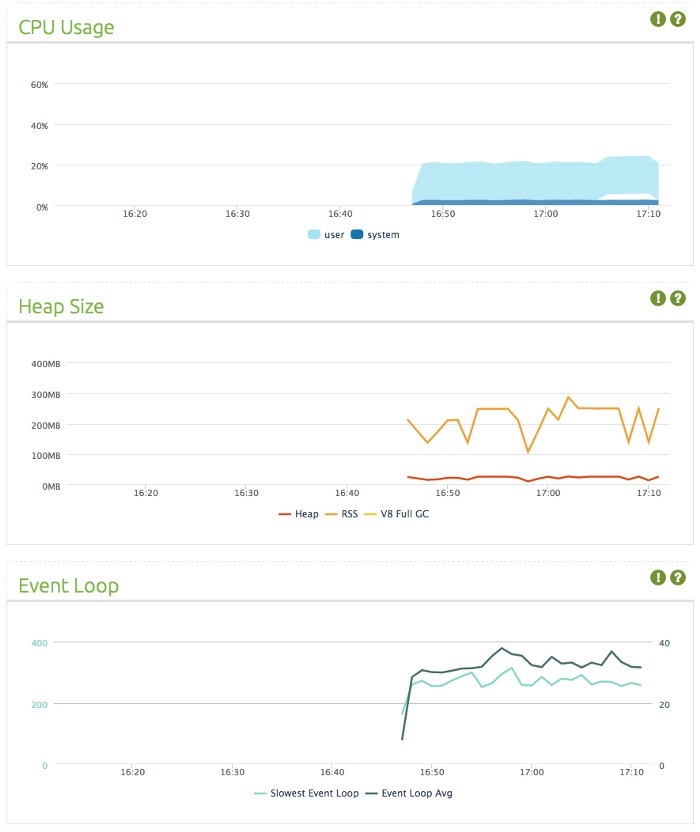Image resolution: width=700 pixels, height=832 pixels.
Task: Click the 300MB label on Heap axis
Action: tap(46, 395)
